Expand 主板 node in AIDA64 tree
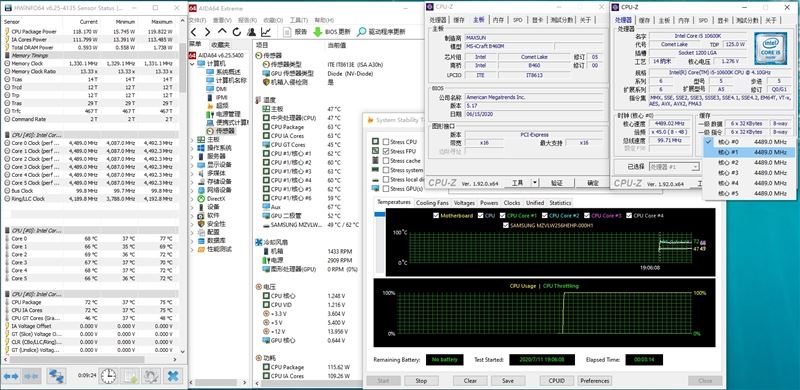 coord(192,139)
